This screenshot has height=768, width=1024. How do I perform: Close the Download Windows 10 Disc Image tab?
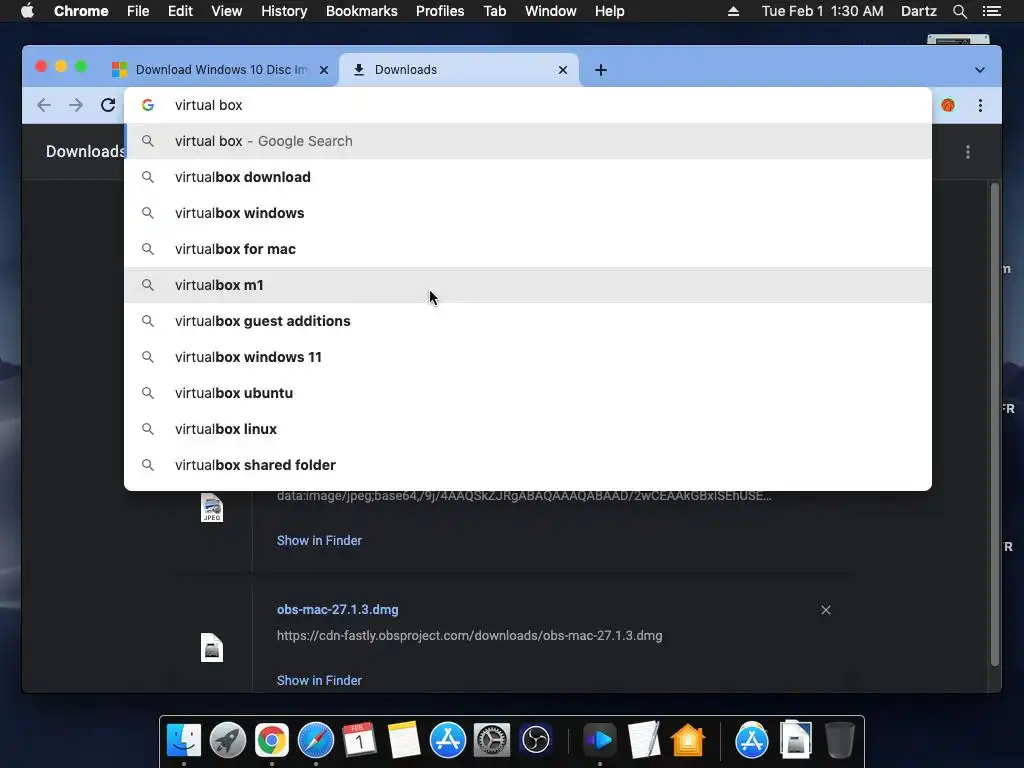[324, 70]
